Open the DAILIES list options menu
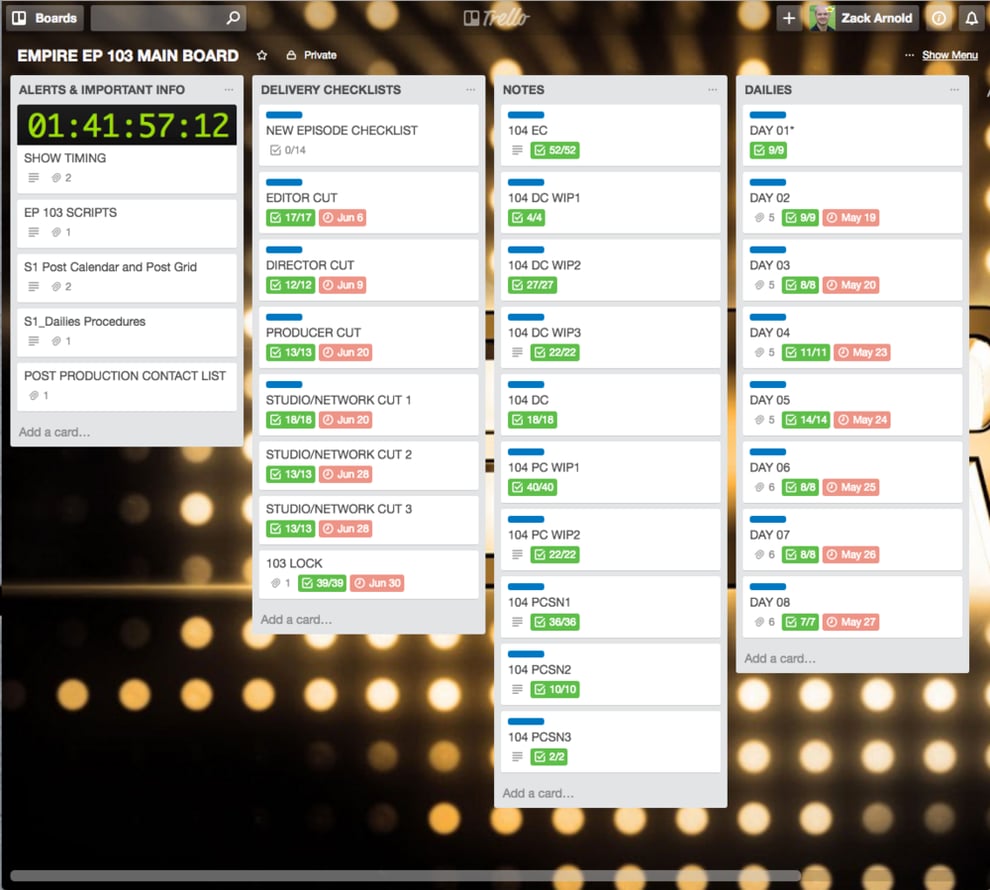Image resolution: width=990 pixels, height=890 pixels. pyautogui.click(x=954, y=90)
